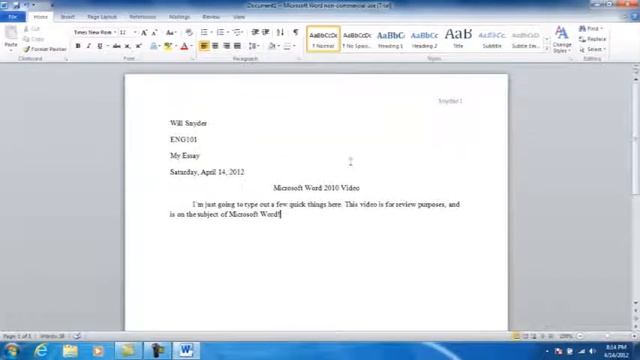
Task: Open Windows Explorer folder on taskbar
Action: coord(70,351)
